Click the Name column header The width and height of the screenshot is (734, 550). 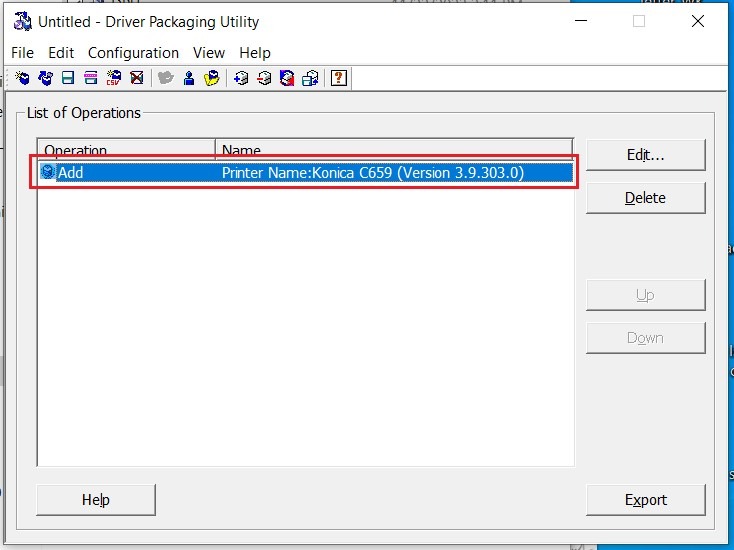tap(393, 150)
